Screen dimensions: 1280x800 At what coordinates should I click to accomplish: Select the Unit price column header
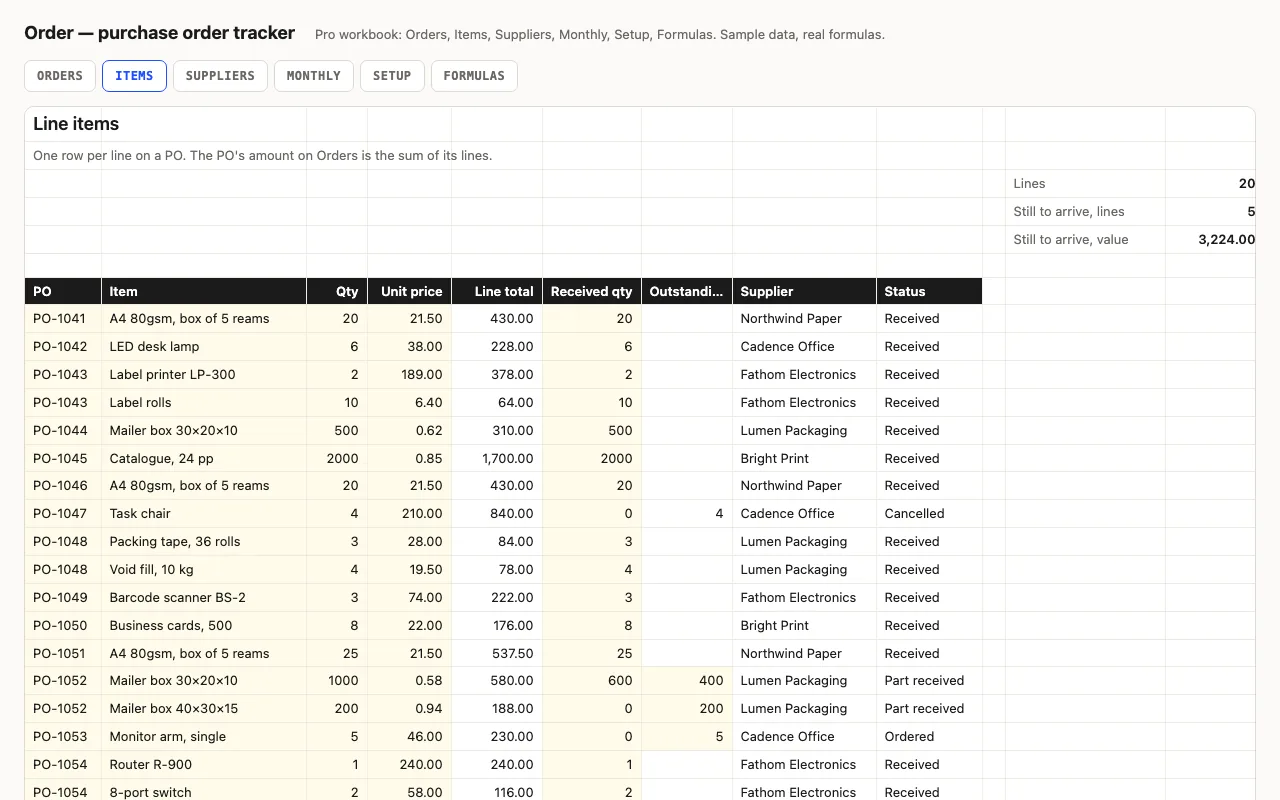[410, 291]
